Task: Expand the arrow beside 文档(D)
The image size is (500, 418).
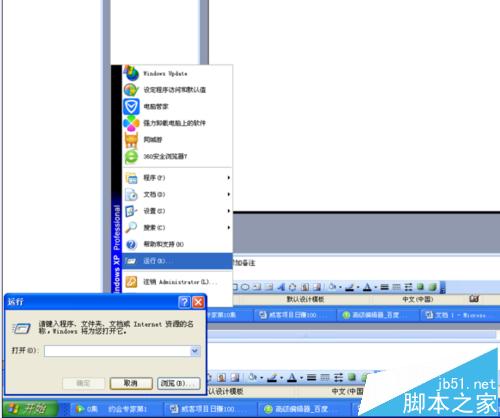Action: pyautogui.click(x=229, y=194)
